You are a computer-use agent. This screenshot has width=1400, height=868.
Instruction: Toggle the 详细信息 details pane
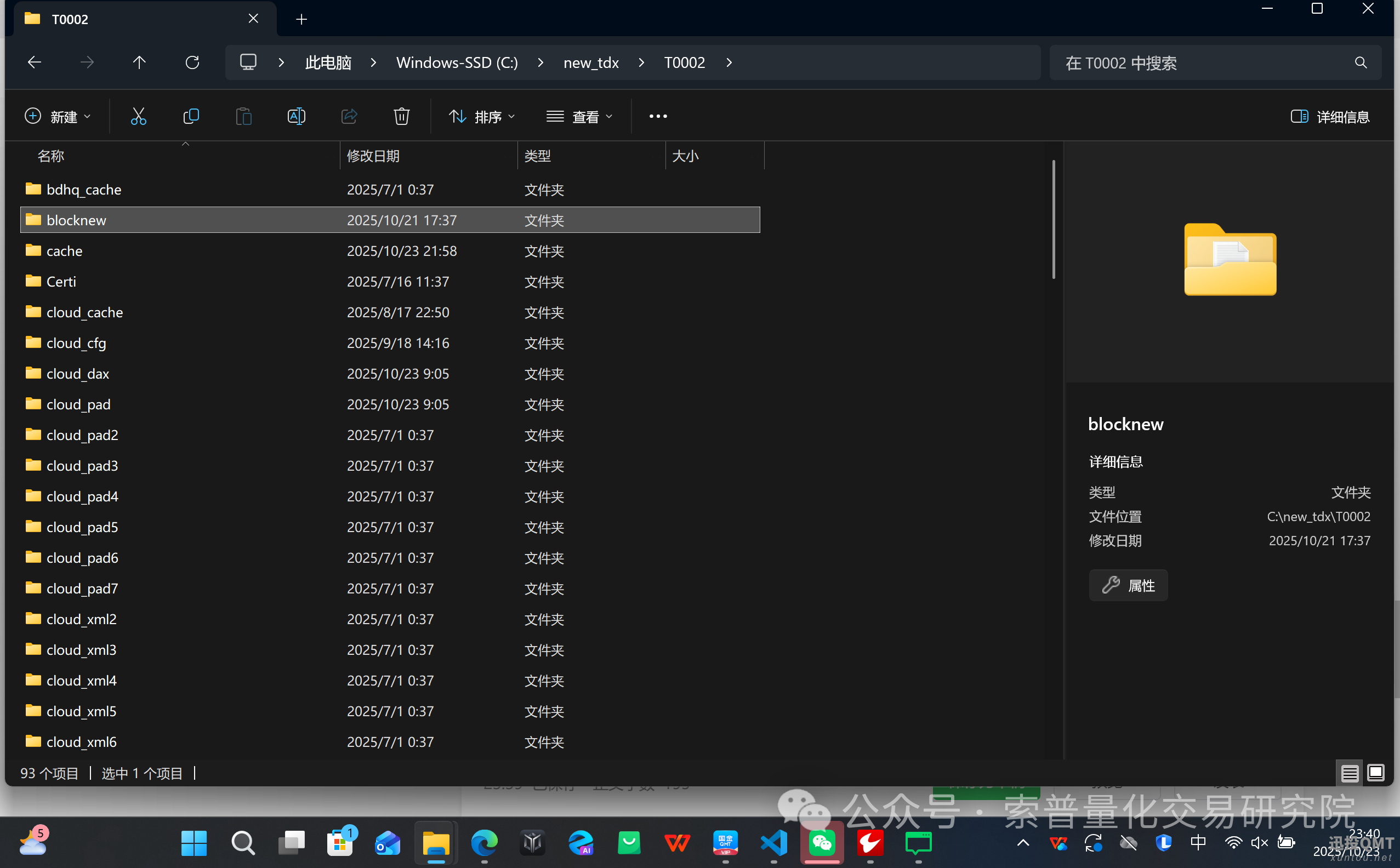click(1329, 117)
